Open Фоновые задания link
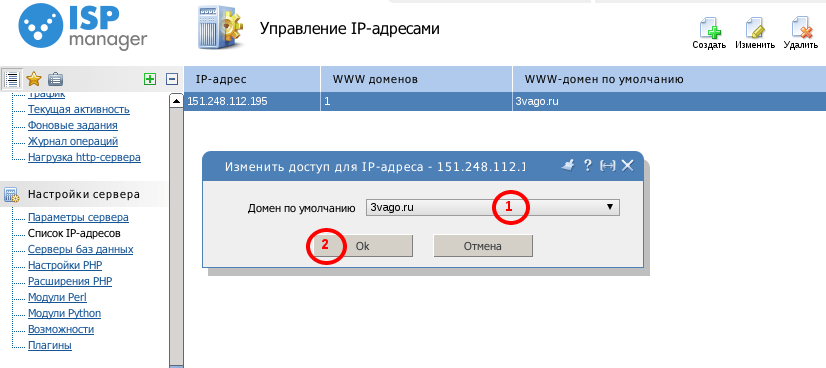Viewport: 826px width, 368px height. pyautogui.click(x=73, y=125)
